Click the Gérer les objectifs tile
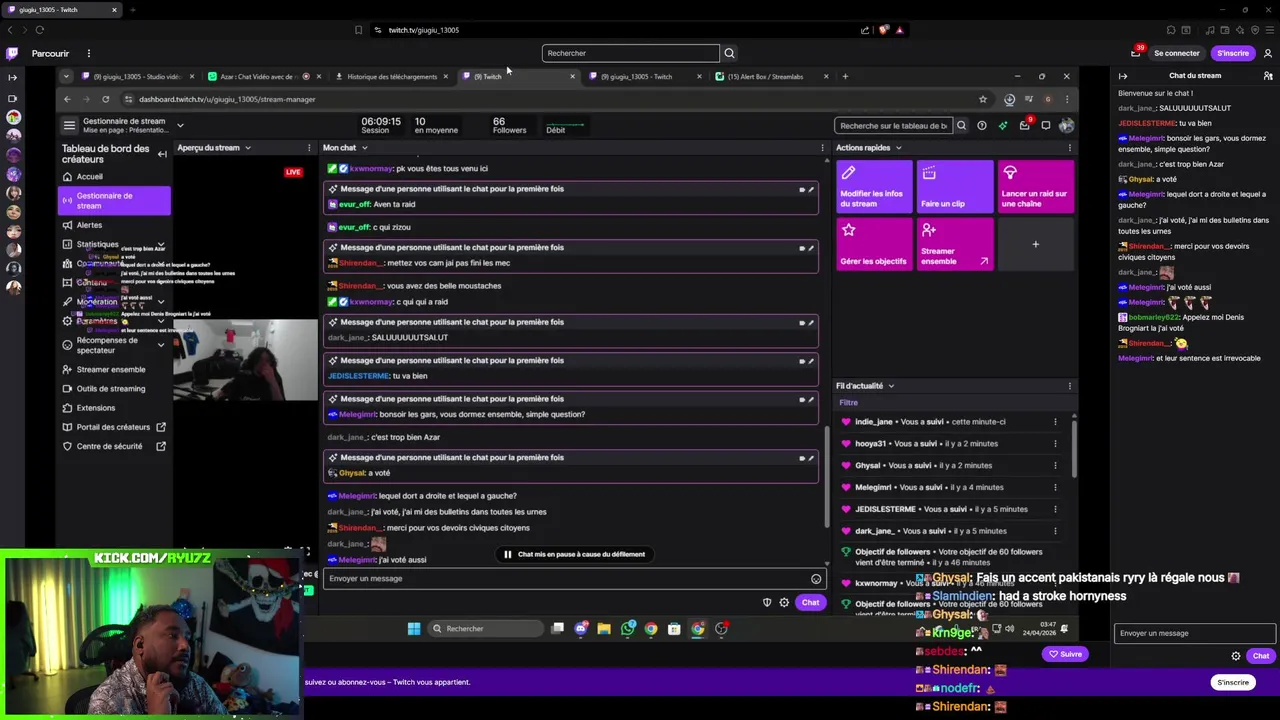 874,244
